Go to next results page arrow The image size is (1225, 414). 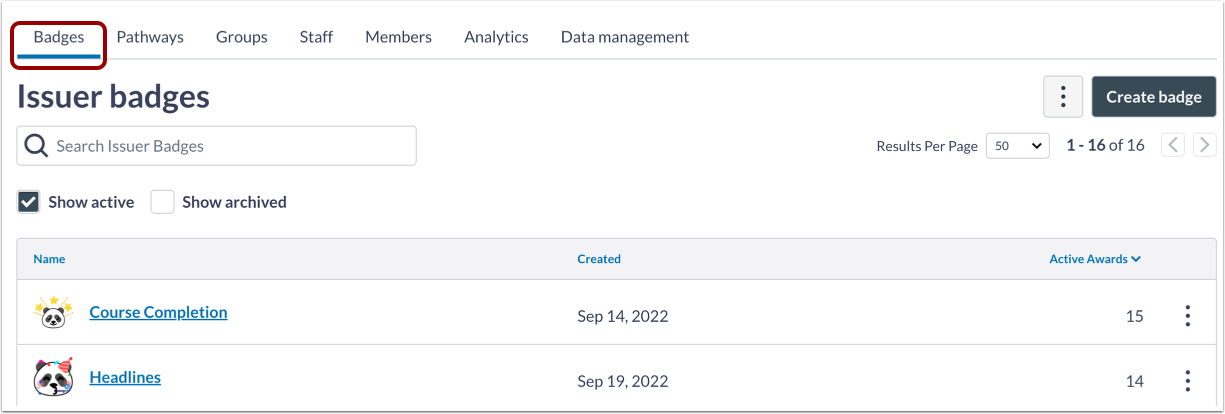1204,145
